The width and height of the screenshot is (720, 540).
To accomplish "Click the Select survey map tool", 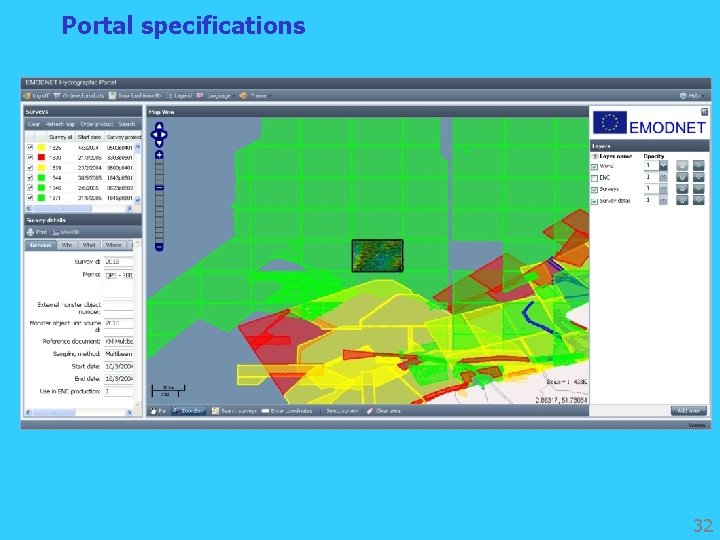I will [x=339, y=411].
